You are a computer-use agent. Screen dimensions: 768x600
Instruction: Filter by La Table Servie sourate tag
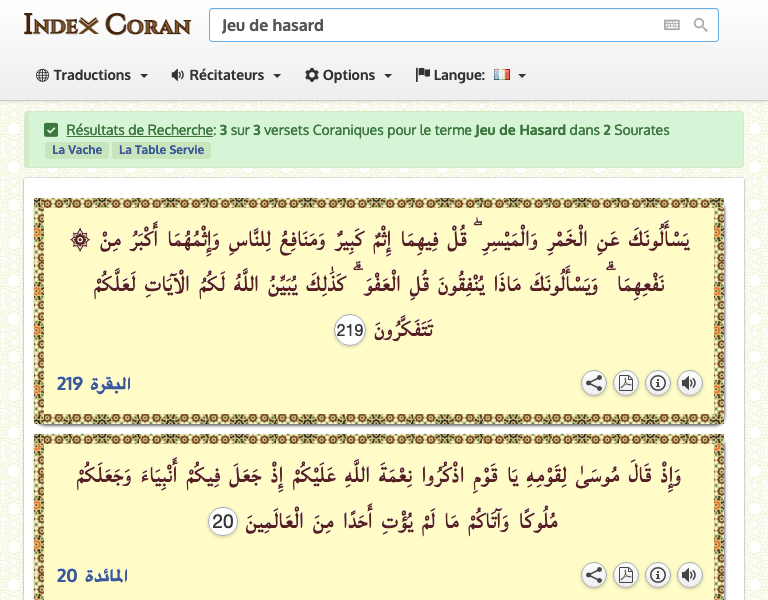point(161,150)
